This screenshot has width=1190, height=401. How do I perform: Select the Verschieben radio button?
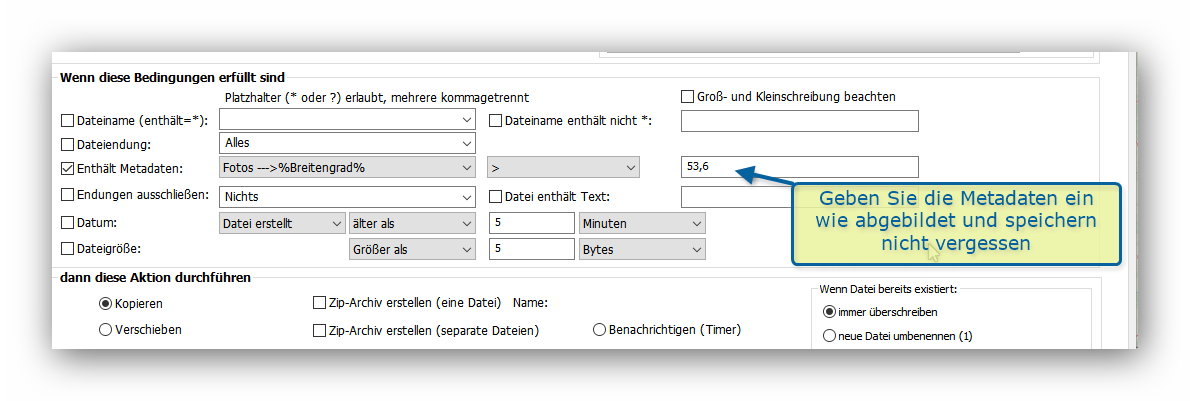[105, 329]
